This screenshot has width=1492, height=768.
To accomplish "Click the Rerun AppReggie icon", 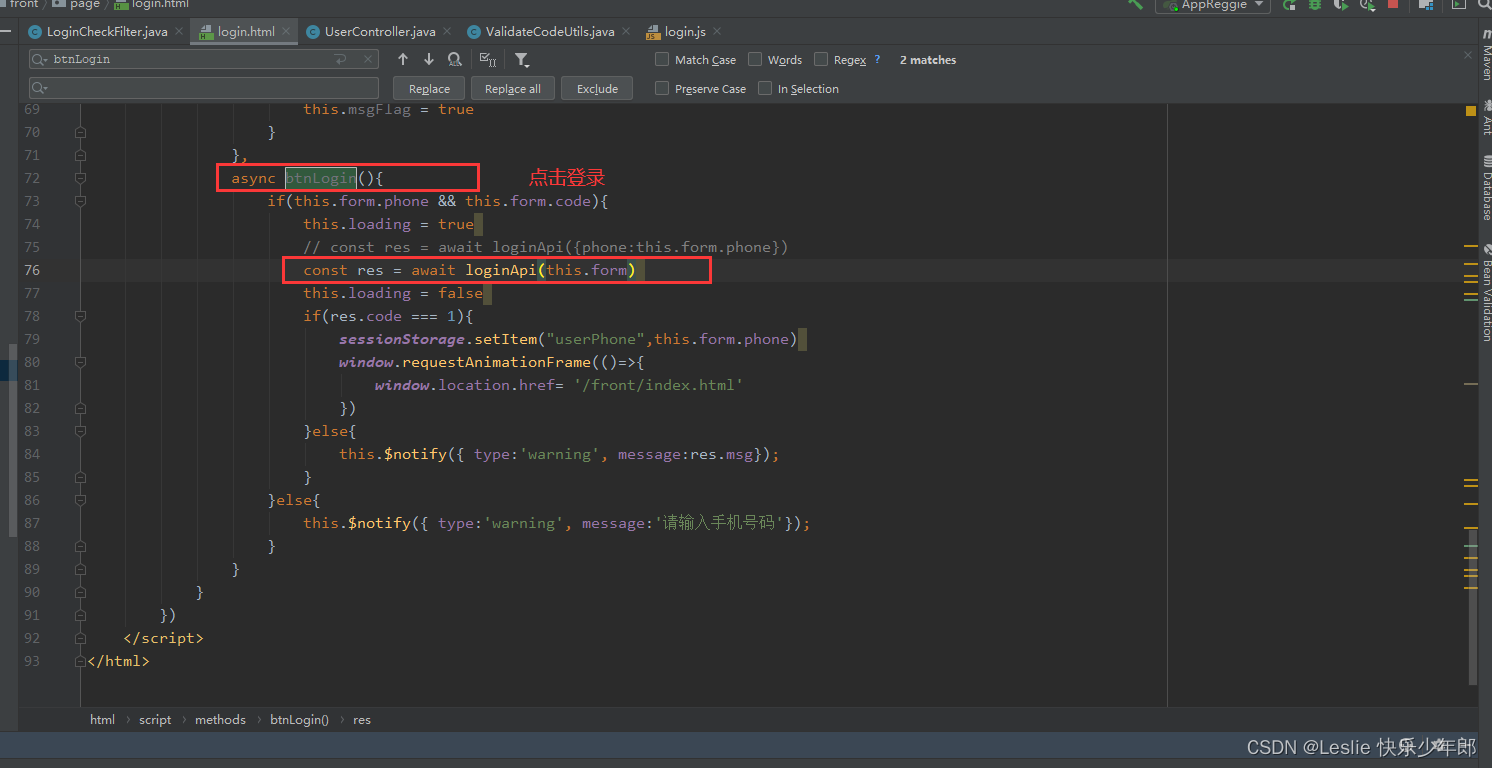I will (1290, 5).
